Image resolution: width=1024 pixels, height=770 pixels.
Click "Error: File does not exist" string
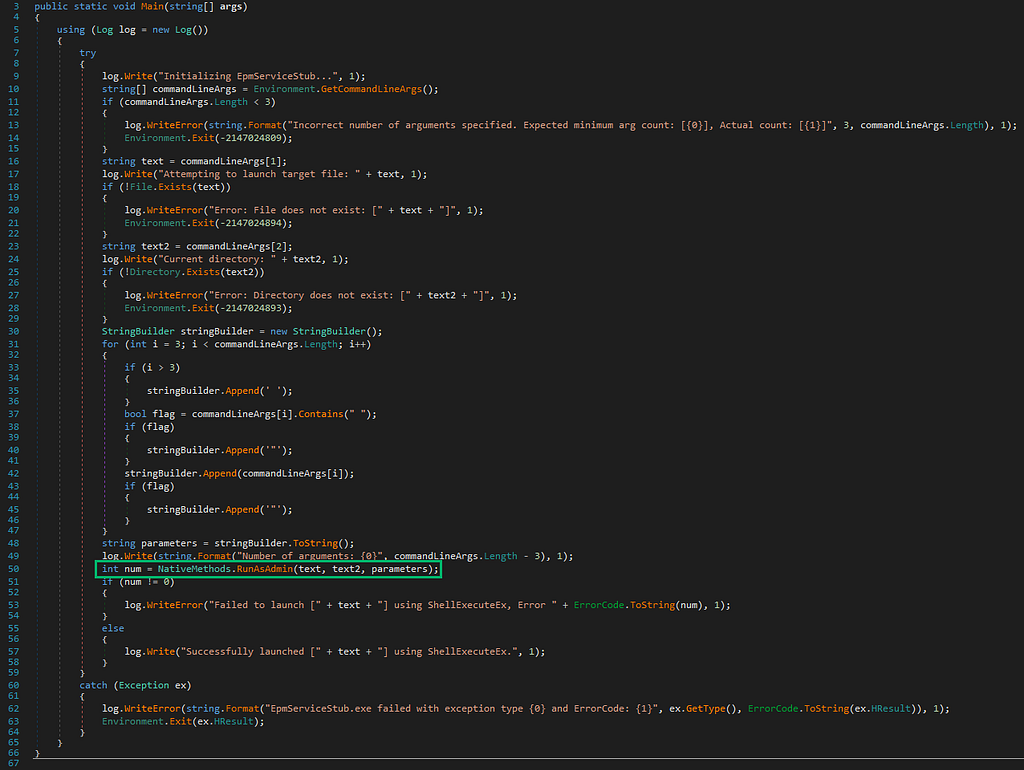[x=295, y=210]
